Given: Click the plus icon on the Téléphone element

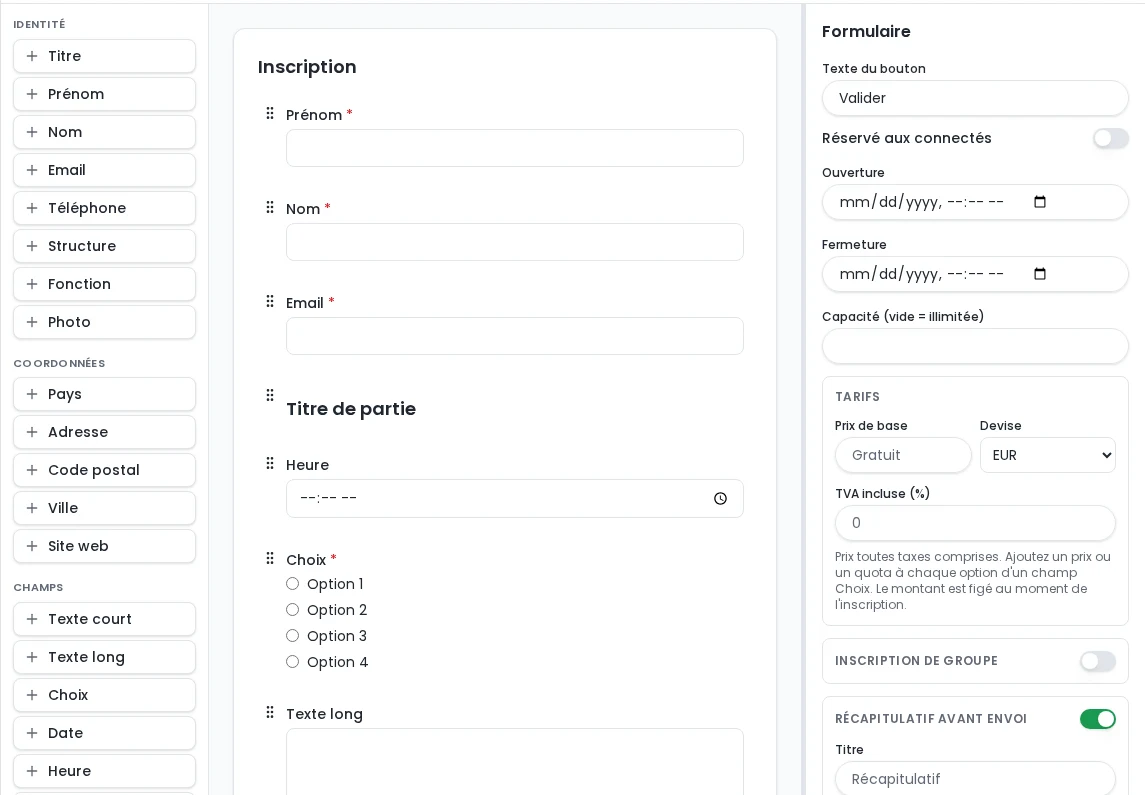Looking at the screenshot, I should click(32, 208).
